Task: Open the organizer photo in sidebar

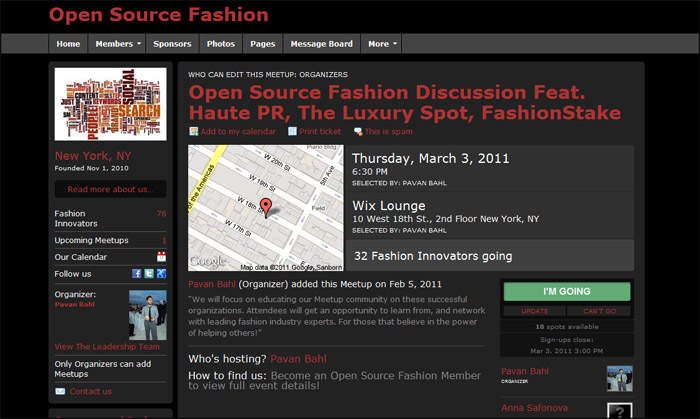Action: click(x=148, y=315)
